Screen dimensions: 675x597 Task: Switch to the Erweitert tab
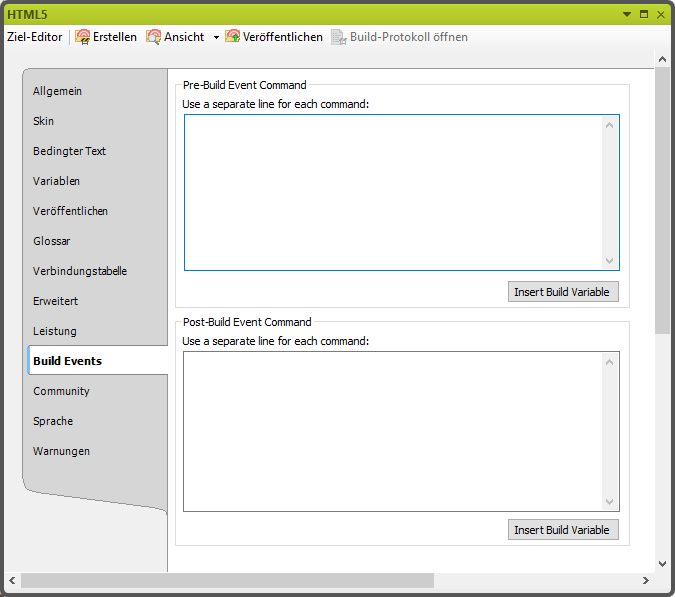(56, 301)
